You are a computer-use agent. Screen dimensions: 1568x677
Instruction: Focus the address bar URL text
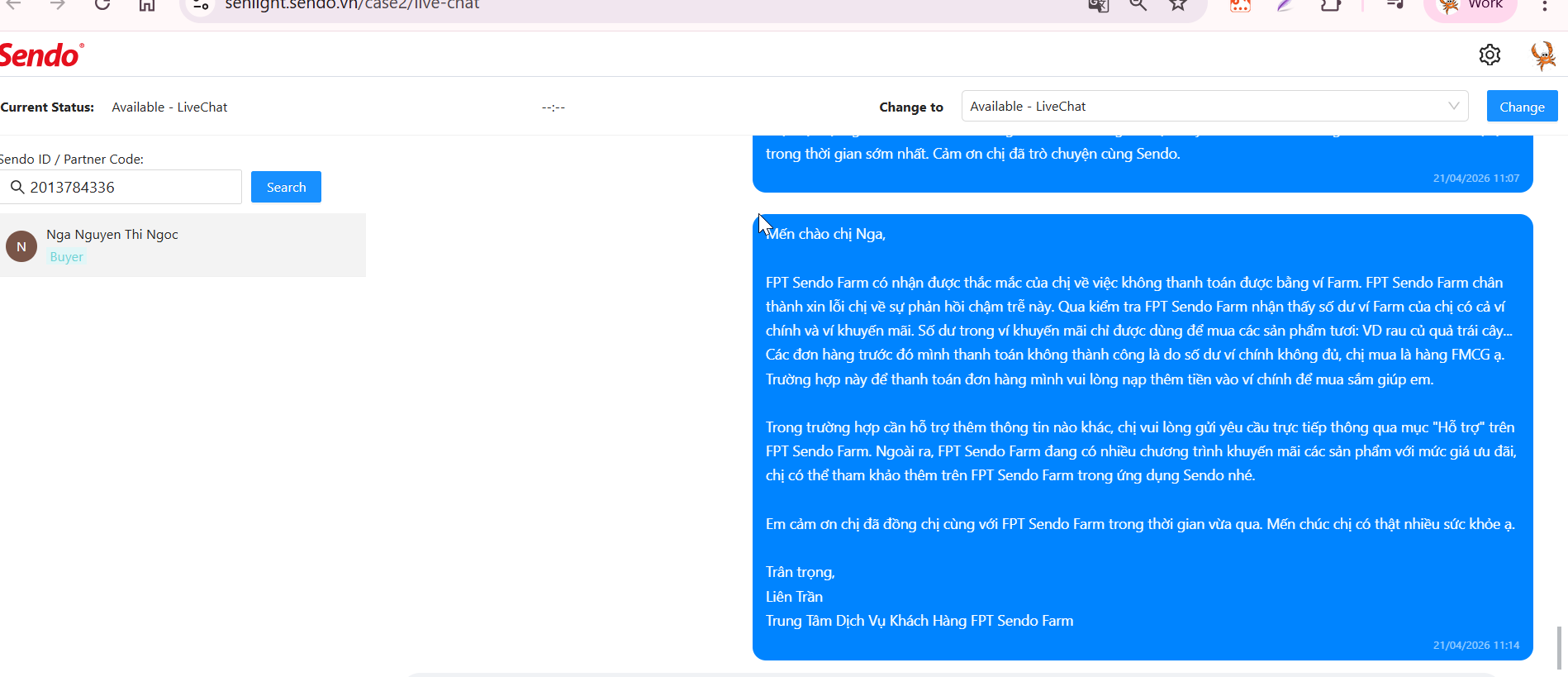coord(352,6)
